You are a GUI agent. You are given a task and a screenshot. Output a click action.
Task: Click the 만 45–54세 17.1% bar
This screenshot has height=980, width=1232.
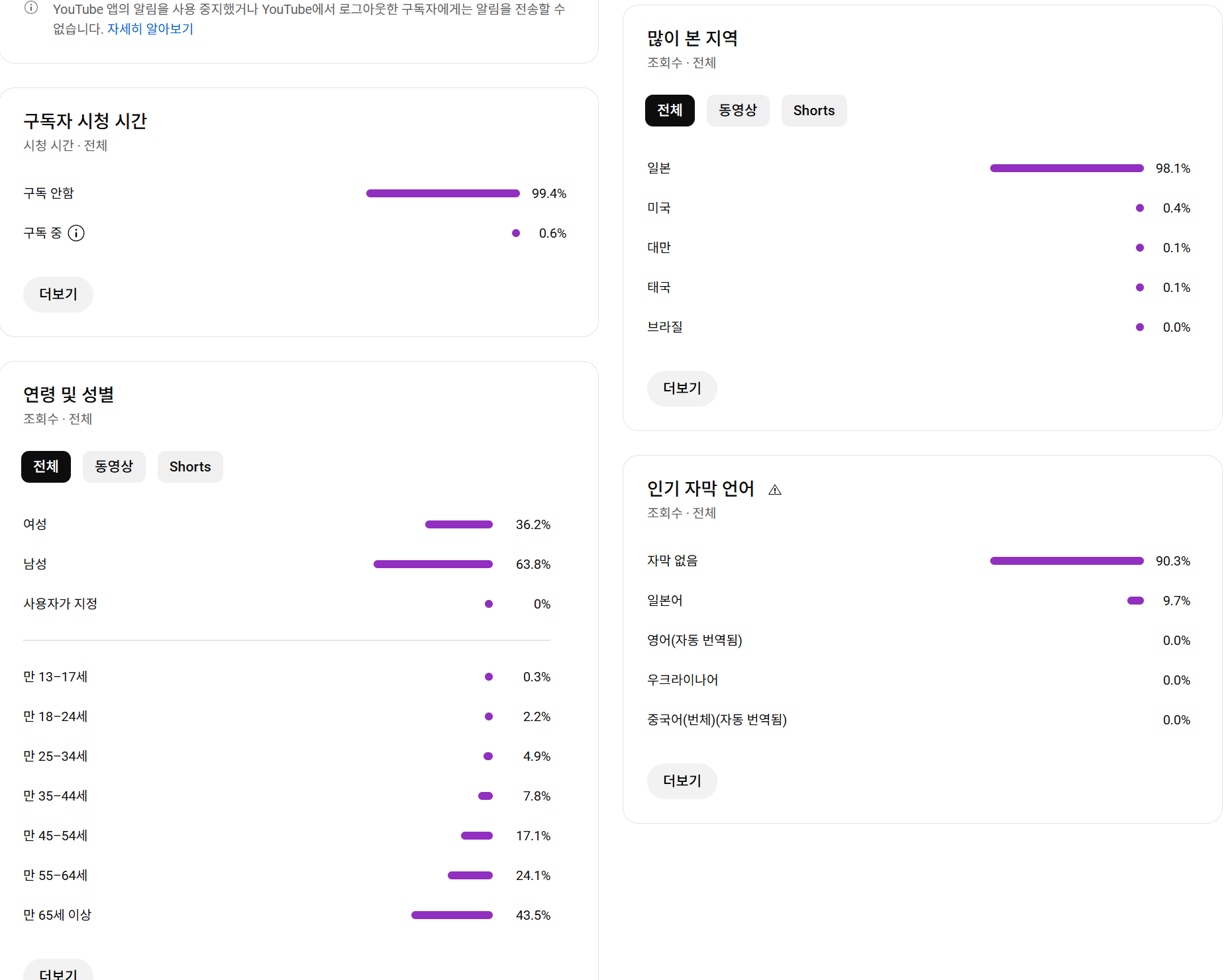click(x=477, y=836)
